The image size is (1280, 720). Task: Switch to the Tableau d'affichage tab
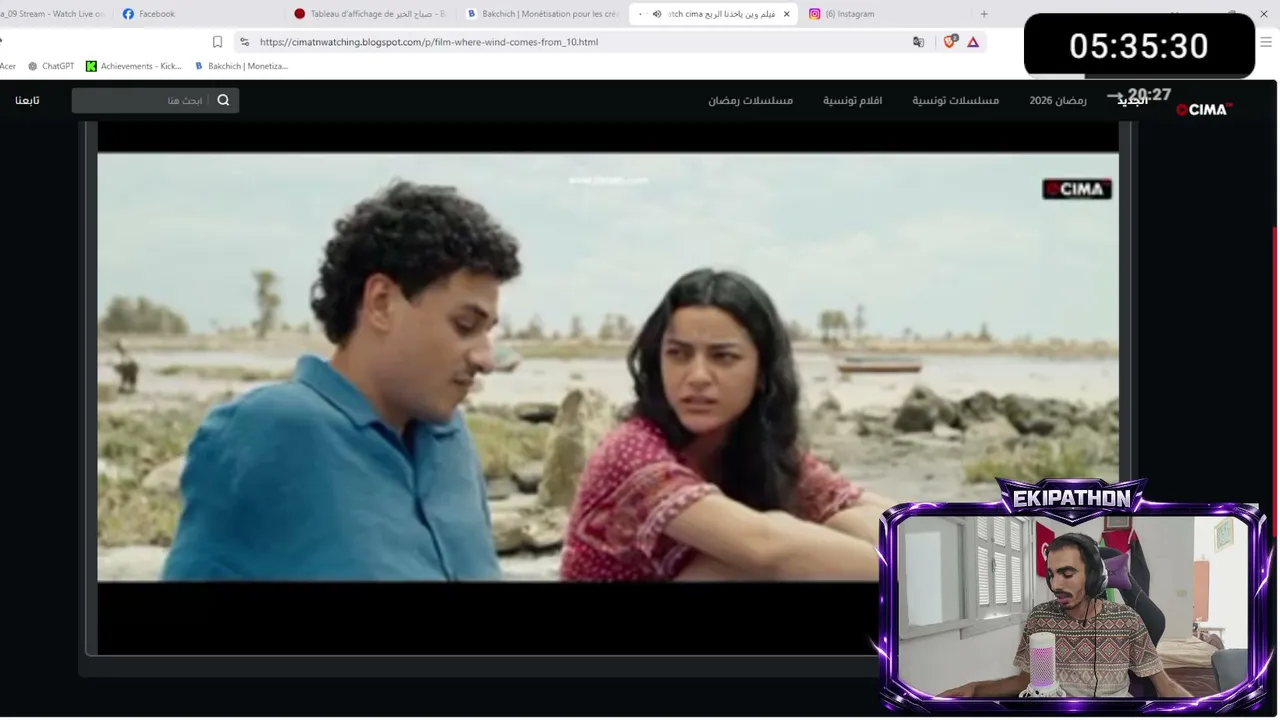tap(371, 14)
